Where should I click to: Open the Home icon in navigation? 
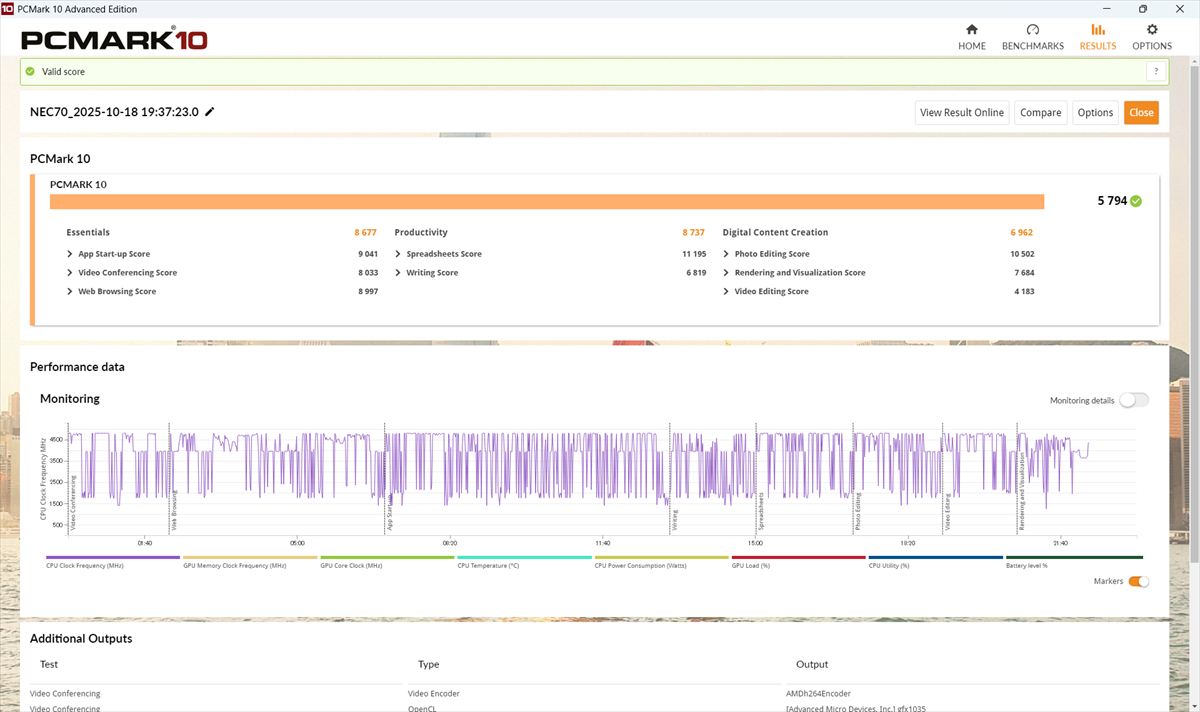971,30
